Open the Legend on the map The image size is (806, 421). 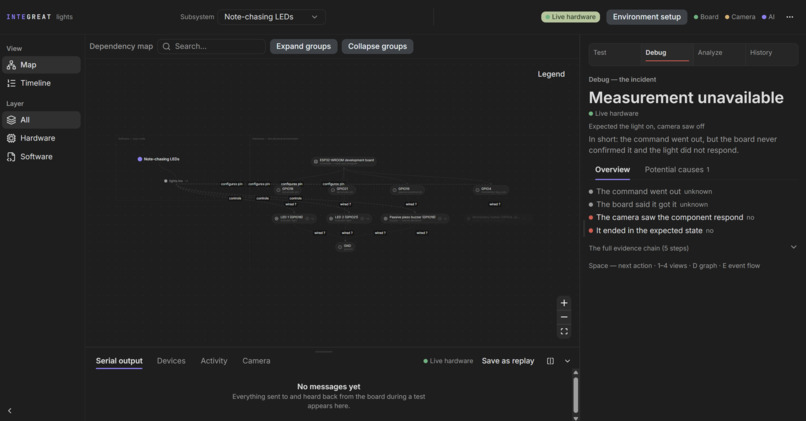(551, 74)
